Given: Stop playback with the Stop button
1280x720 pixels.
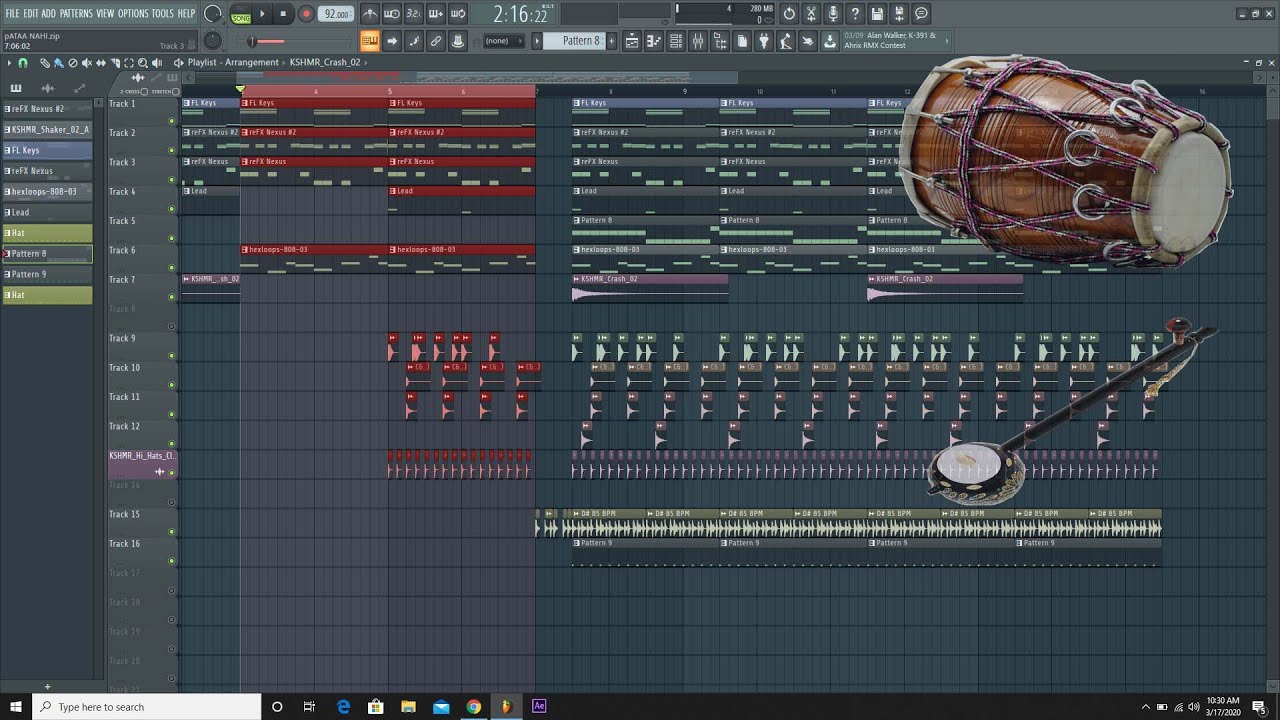Looking at the screenshot, I should (283, 14).
